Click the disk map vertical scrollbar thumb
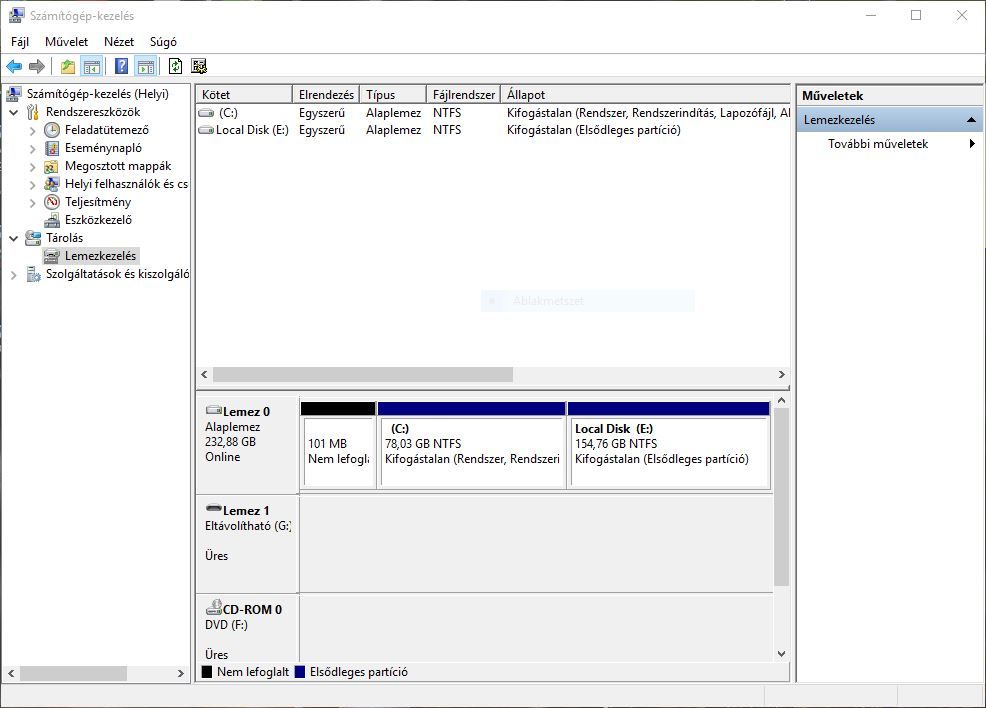Screen dimensions: 986x708 pyautogui.click(x=782, y=497)
